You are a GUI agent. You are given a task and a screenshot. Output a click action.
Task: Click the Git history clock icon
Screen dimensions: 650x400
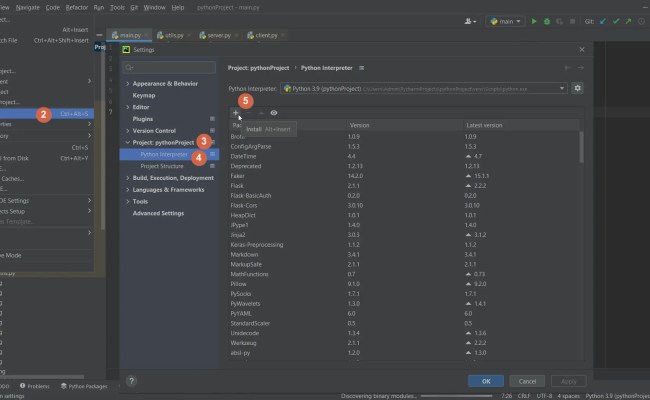point(642,21)
